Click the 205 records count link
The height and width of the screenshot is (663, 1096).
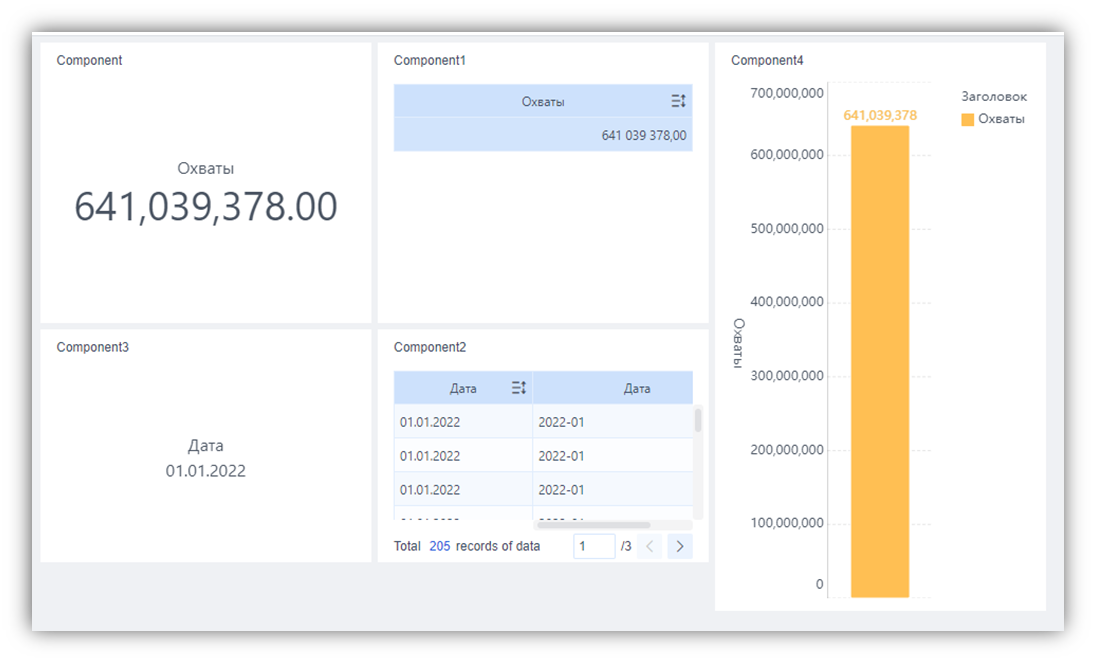point(440,546)
